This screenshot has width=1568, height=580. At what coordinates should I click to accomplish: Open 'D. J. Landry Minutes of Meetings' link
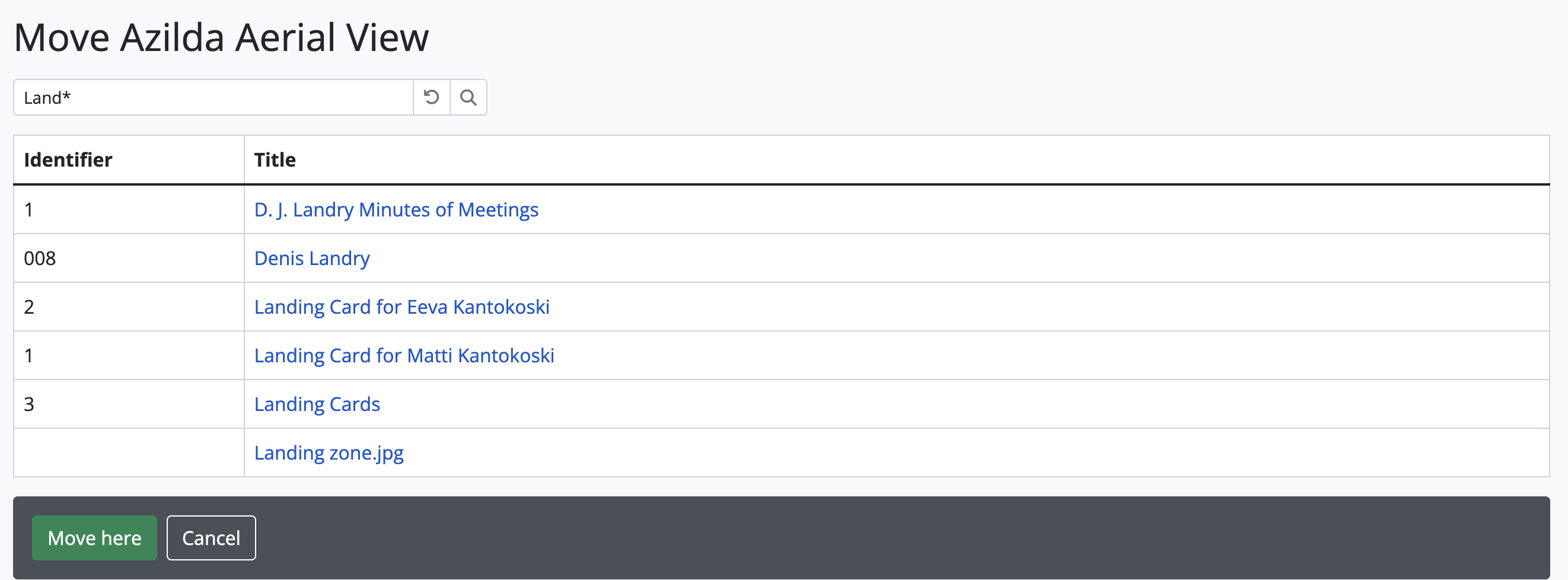(396, 210)
